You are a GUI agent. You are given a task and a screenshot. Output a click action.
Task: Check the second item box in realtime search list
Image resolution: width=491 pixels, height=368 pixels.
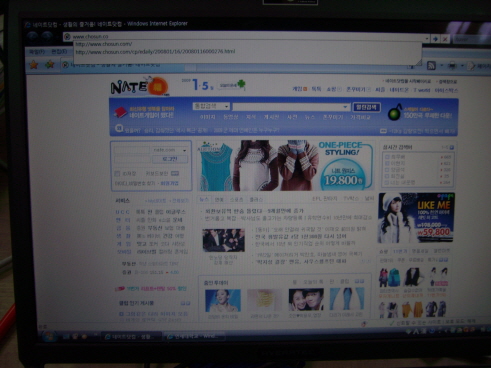[387, 163]
